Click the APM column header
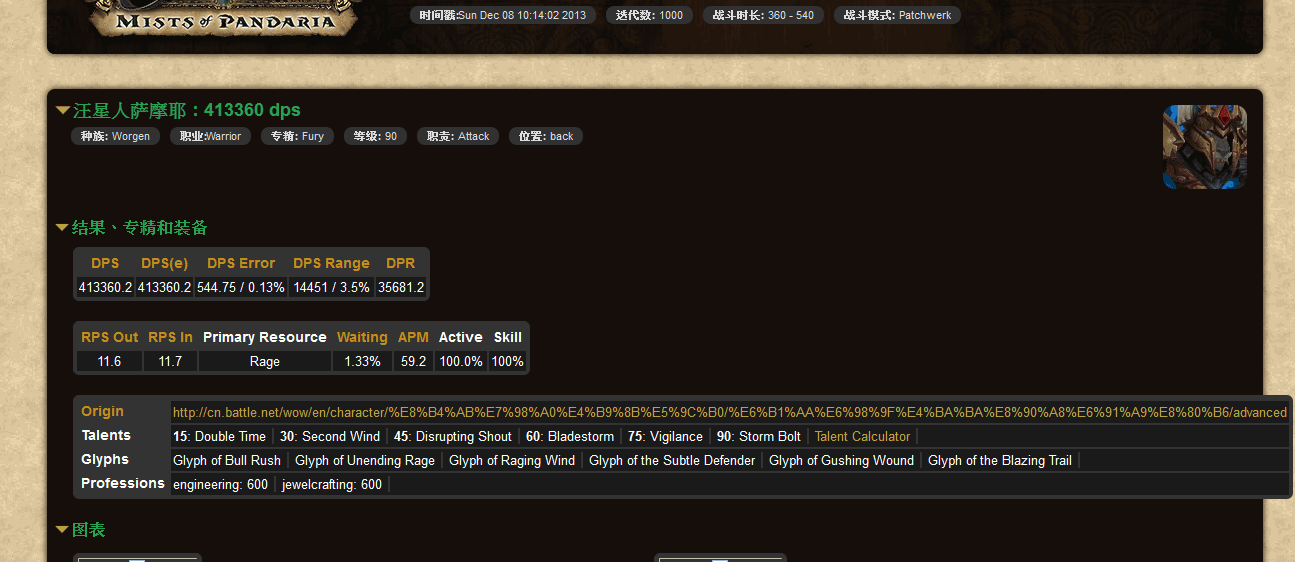The width and height of the screenshot is (1295, 562). 412,337
